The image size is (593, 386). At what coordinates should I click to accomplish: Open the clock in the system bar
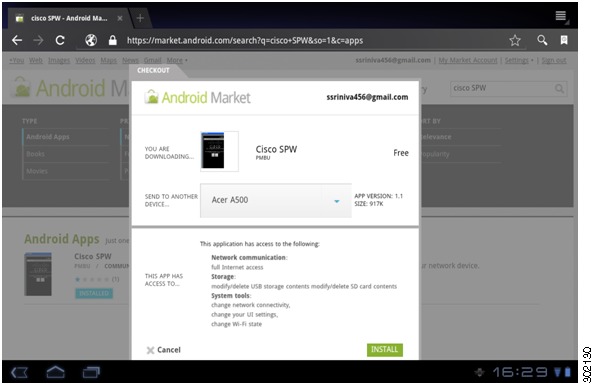pyautogui.click(x=520, y=372)
